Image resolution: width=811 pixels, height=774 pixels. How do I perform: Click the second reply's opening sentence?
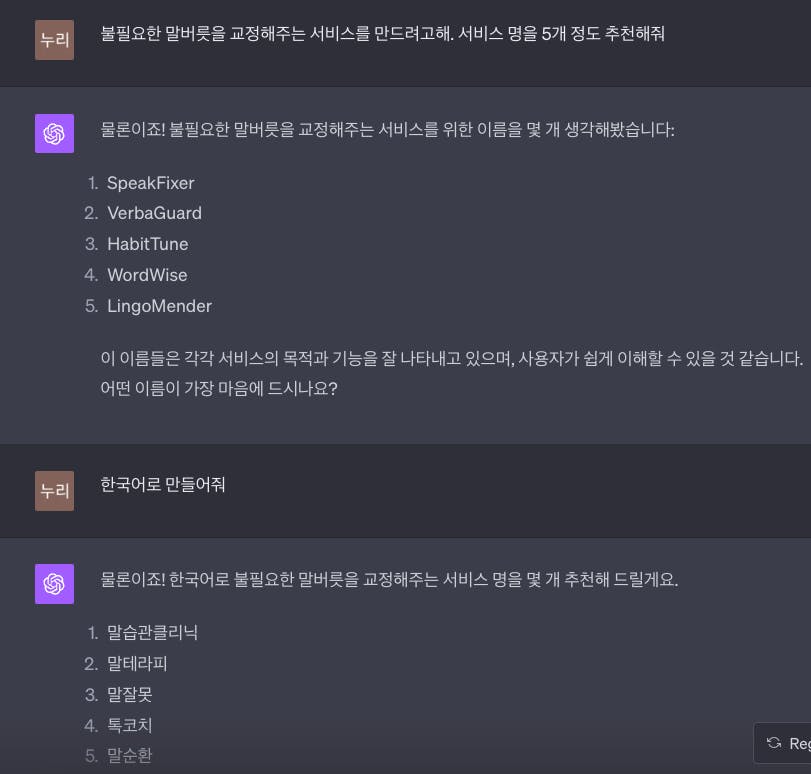click(389, 579)
